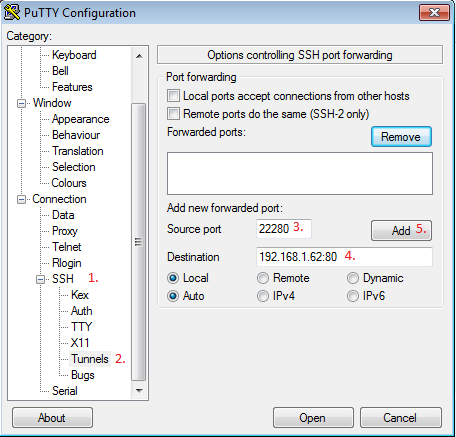Select IPv6 radio button

point(353,296)
